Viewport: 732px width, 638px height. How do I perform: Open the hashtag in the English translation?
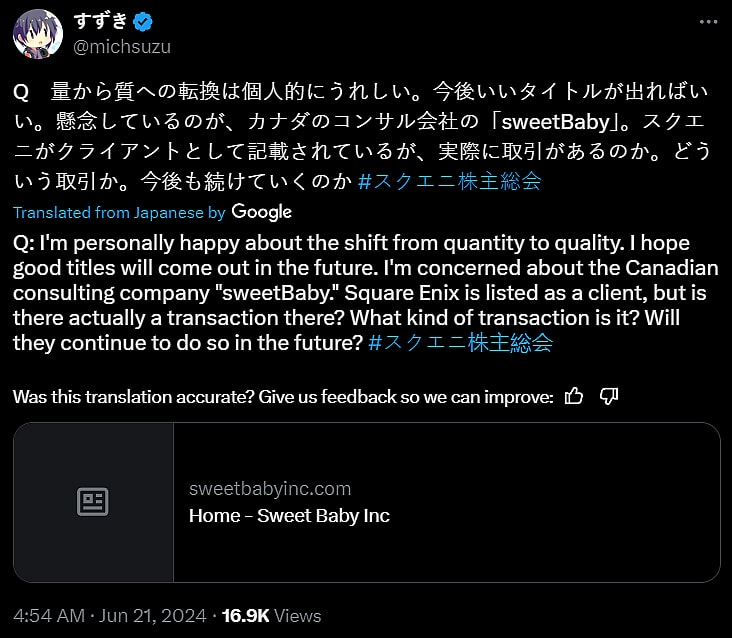(x=460, y=342)
